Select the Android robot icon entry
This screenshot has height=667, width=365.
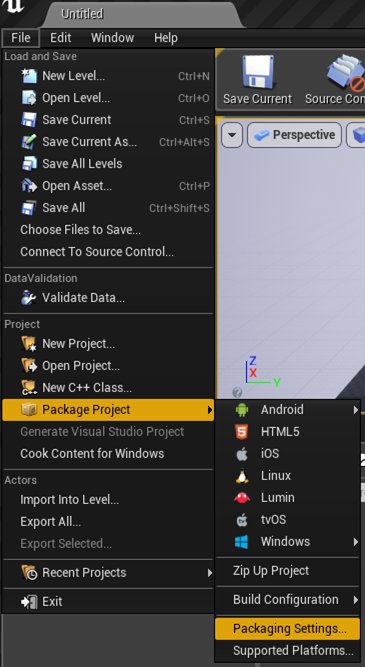pos(242,410)
